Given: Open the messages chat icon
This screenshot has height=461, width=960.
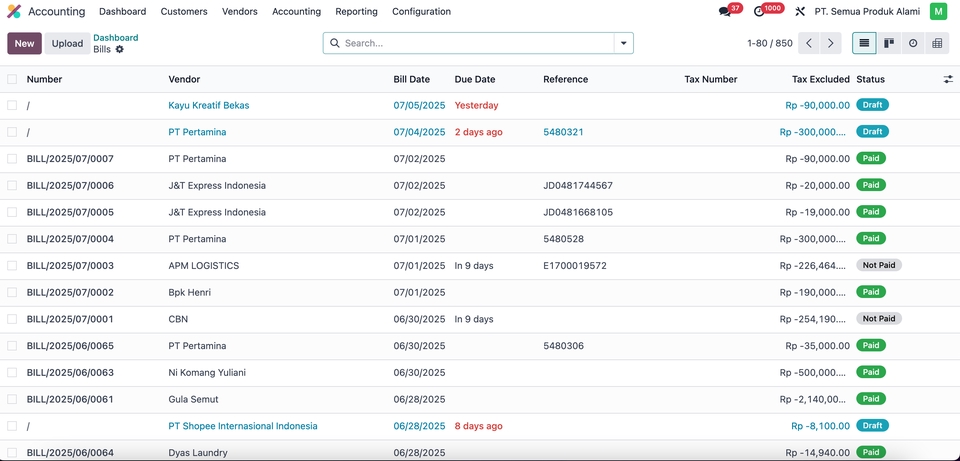Looking at the screenshot, I should (x=725, y=12).
